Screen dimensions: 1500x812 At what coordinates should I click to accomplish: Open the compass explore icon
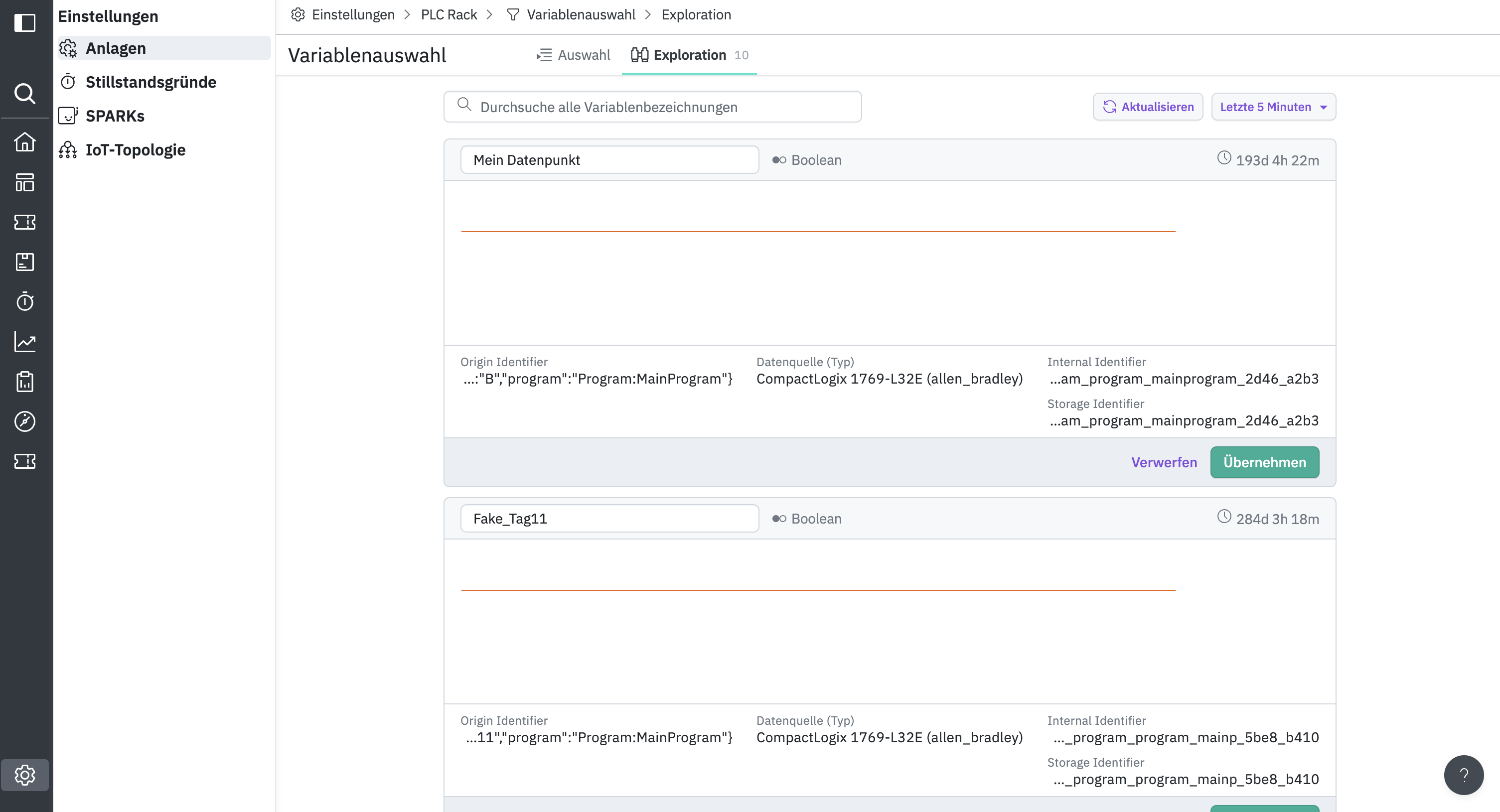[24, 421]
